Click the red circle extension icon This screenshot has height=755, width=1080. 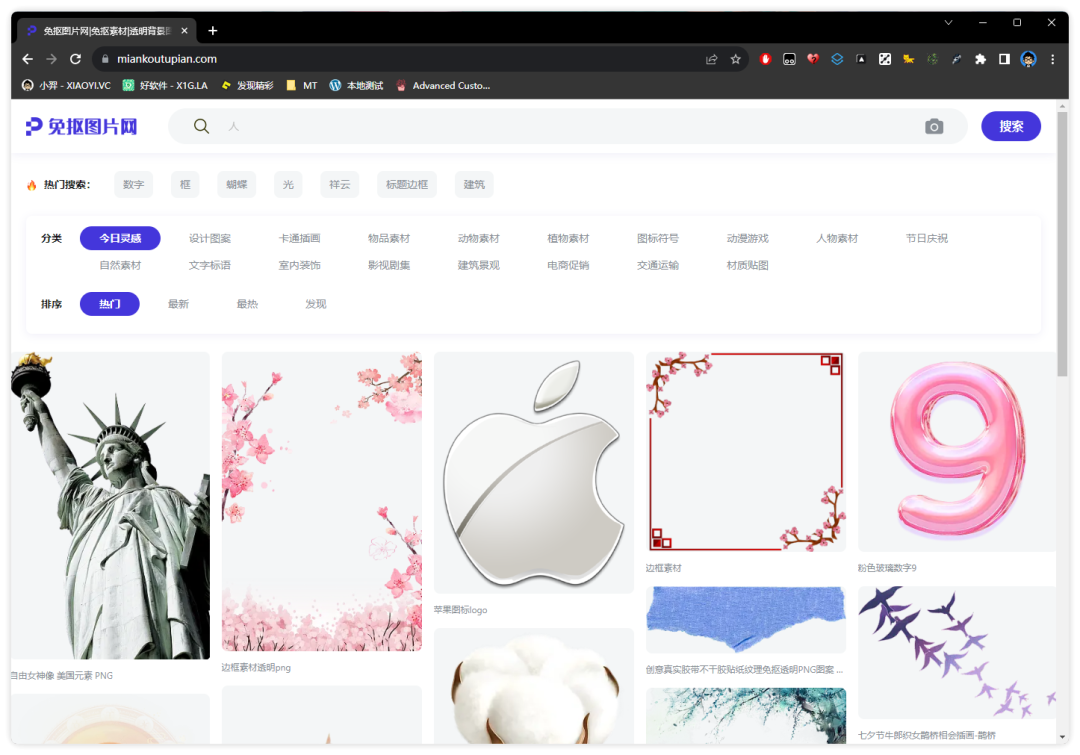tap(765, 59)
